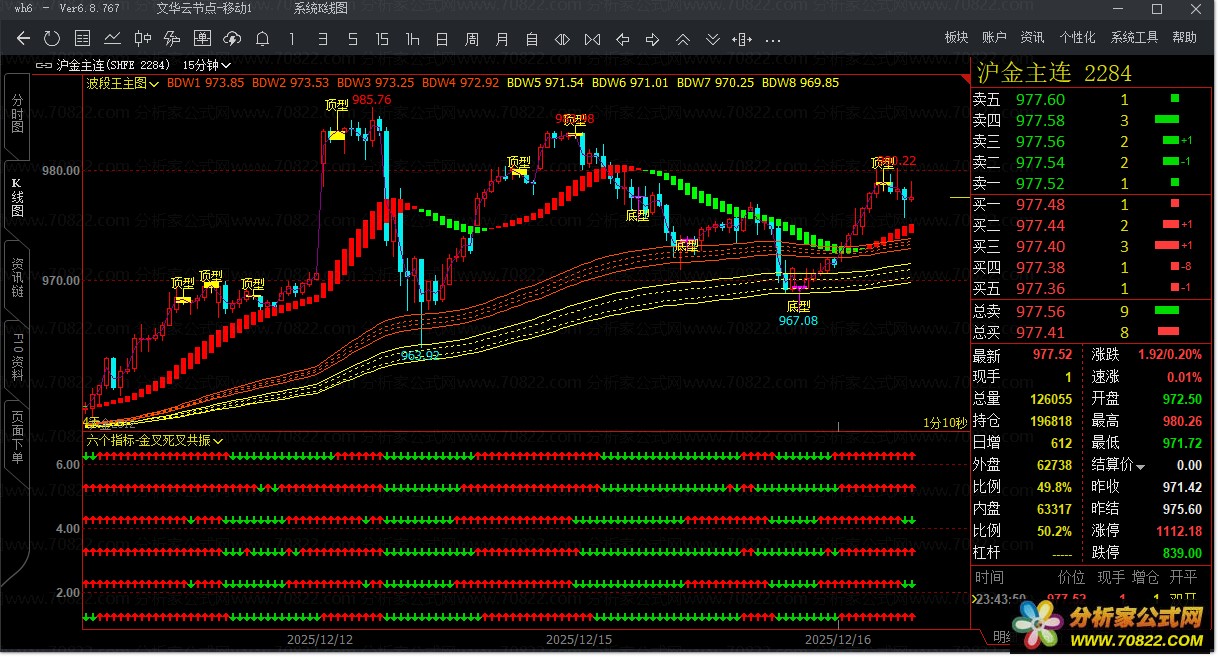Switch to weekly period 周

point(472,39)
